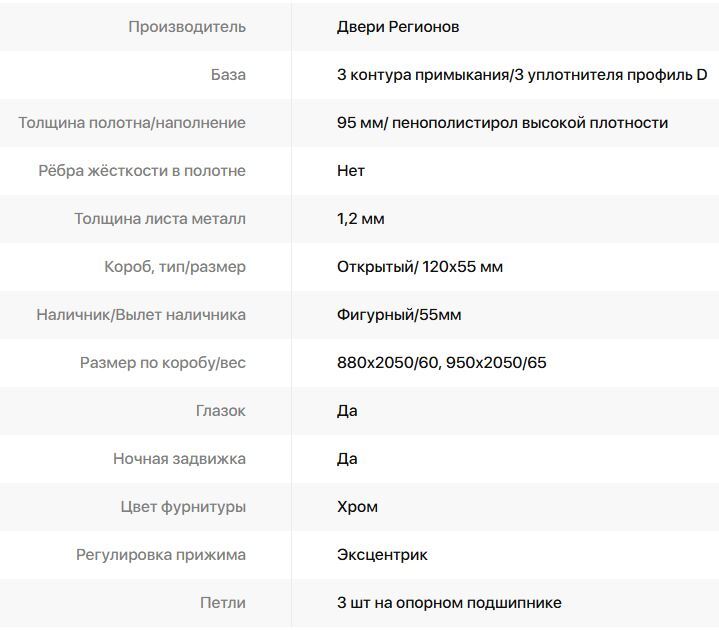This screenshot has width=719, height=630.
Task: Select the "880x2050/60, 950x2050/65" size value
Action: pyautogui.click(x=442, y=363)
